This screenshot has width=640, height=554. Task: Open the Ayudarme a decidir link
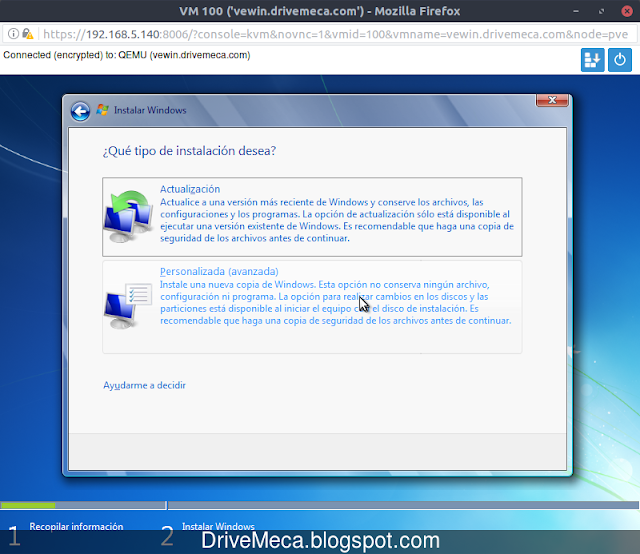144,385
